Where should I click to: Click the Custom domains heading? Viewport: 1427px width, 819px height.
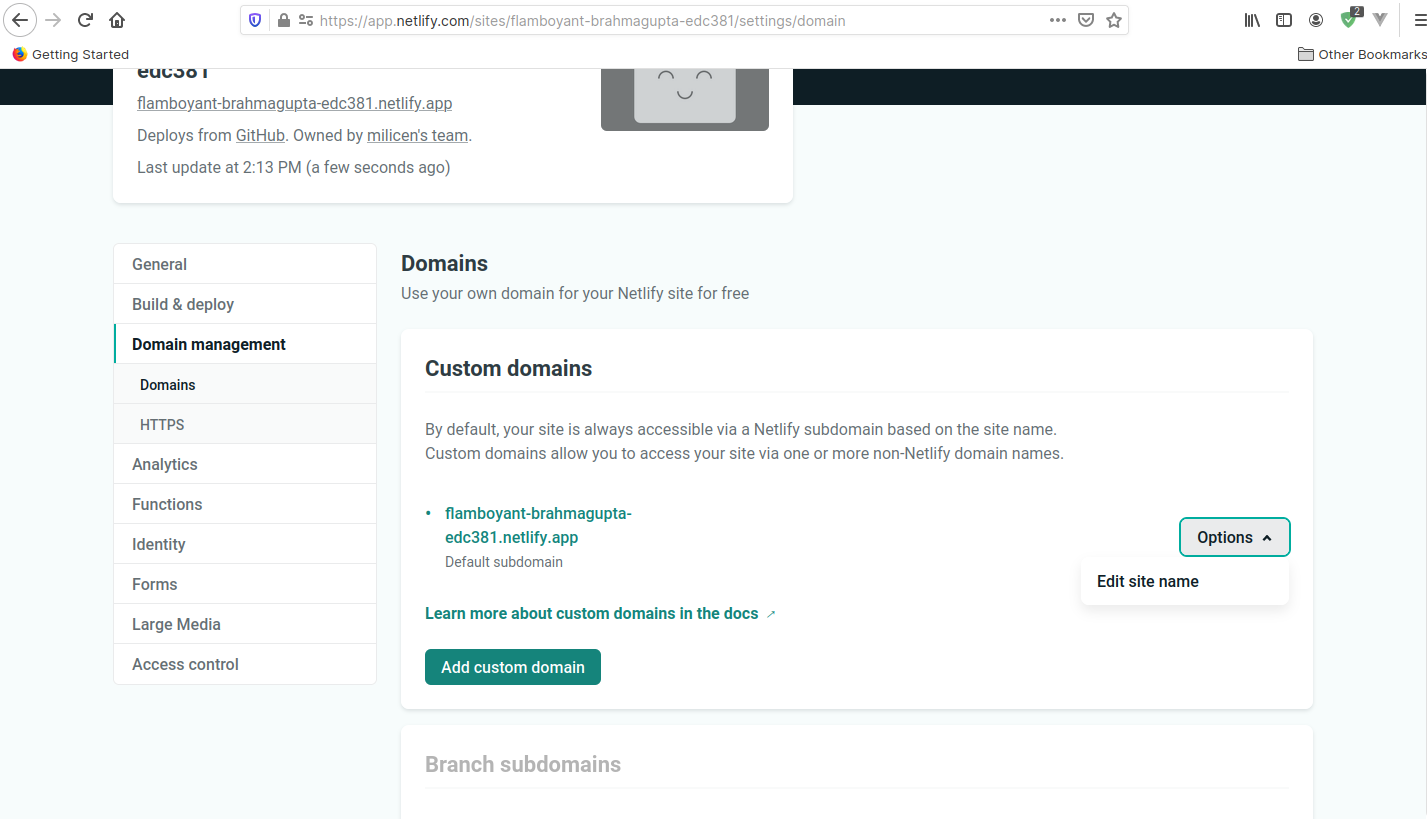tap(508, 368)
